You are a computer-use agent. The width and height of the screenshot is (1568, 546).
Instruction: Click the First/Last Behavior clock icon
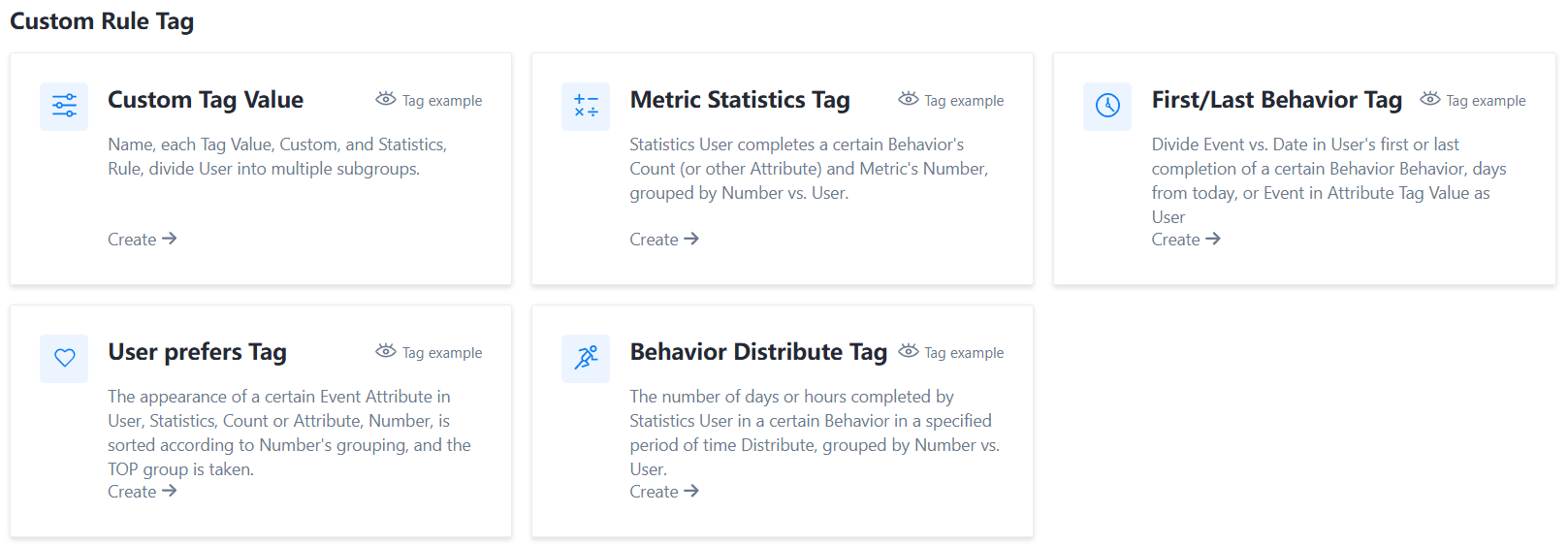(x=1107, y=106)
